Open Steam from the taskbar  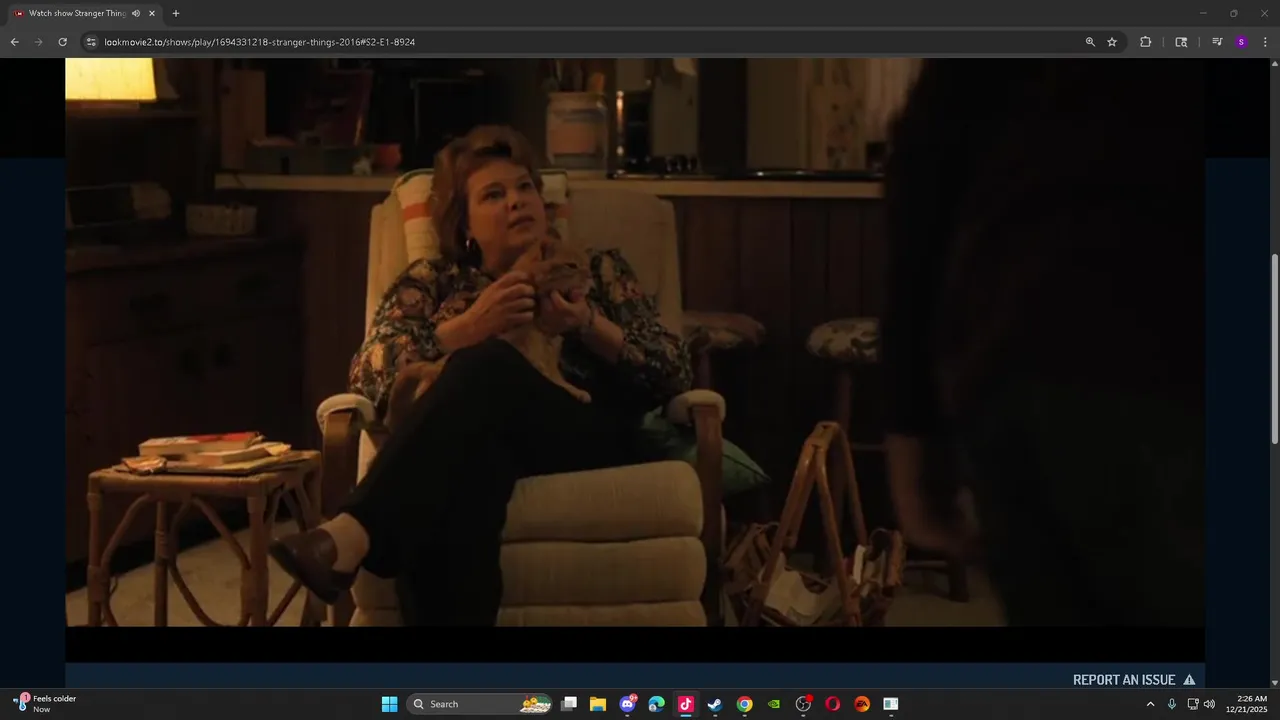715,704
